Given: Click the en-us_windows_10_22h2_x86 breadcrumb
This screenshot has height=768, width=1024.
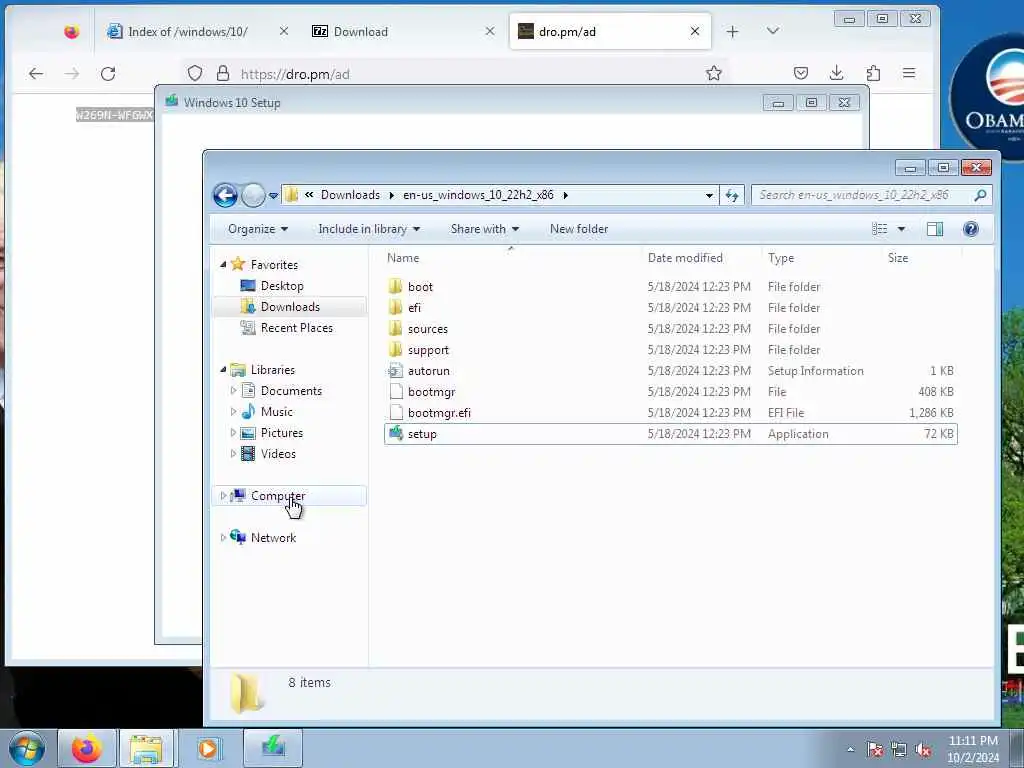Looking at the screenshot, I should click(478, 195).
